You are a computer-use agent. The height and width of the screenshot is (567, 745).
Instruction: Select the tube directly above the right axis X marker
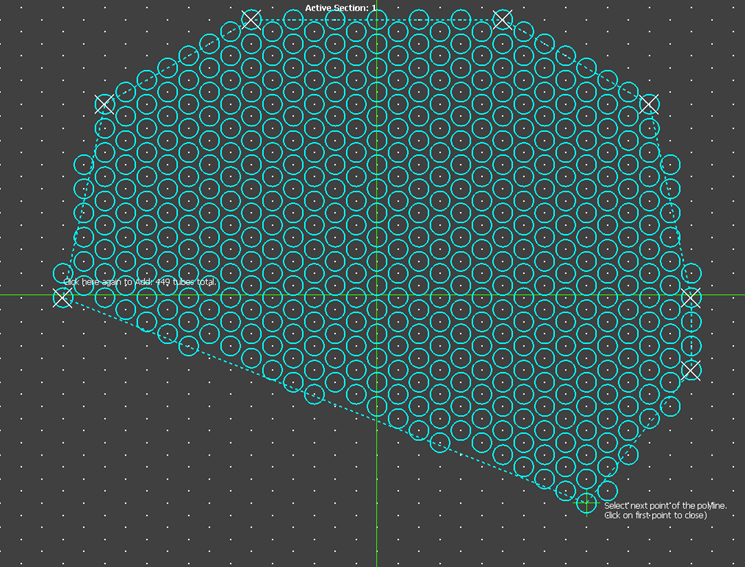691,273
